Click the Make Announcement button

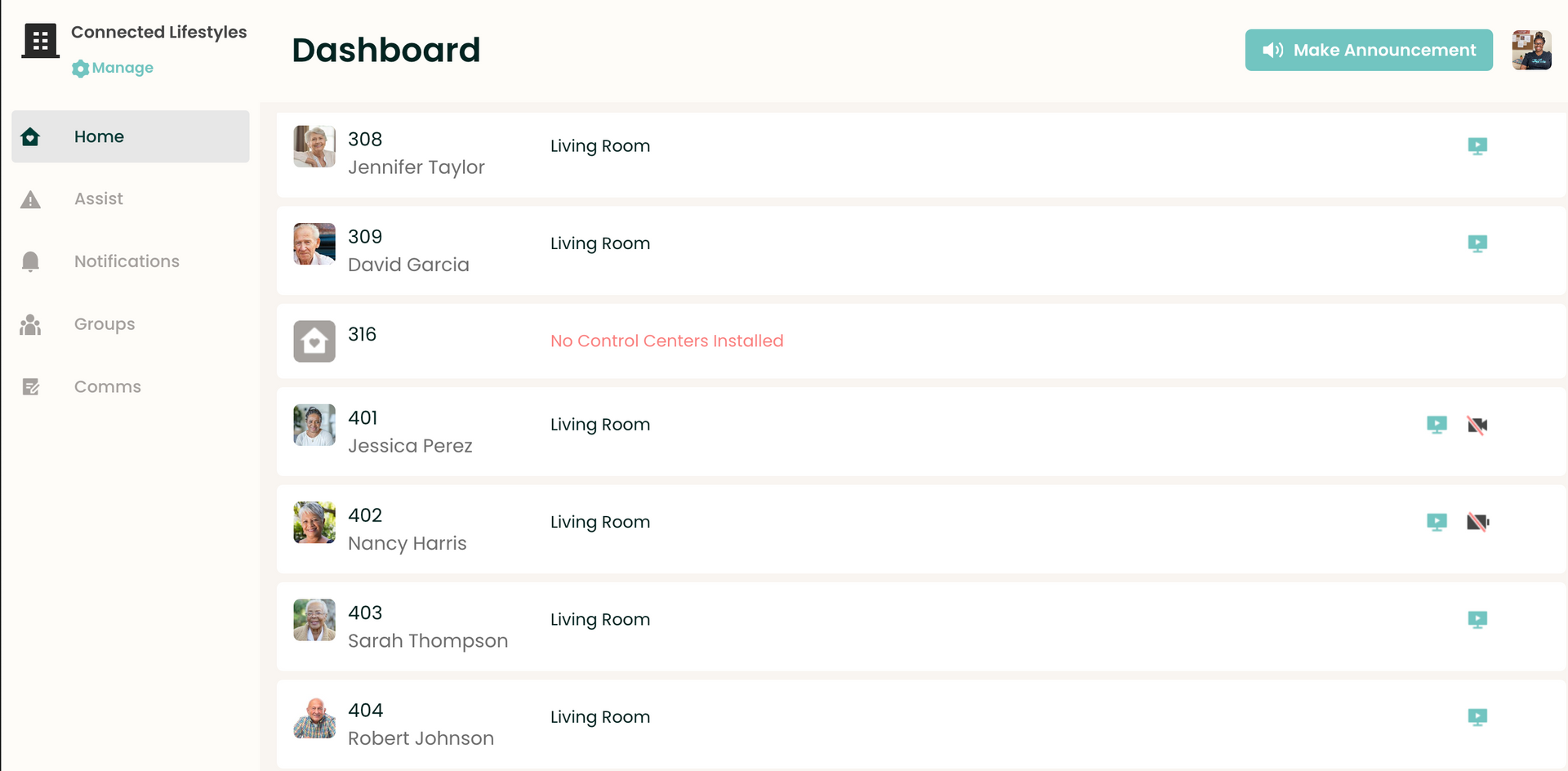(x=1369, y=50)
